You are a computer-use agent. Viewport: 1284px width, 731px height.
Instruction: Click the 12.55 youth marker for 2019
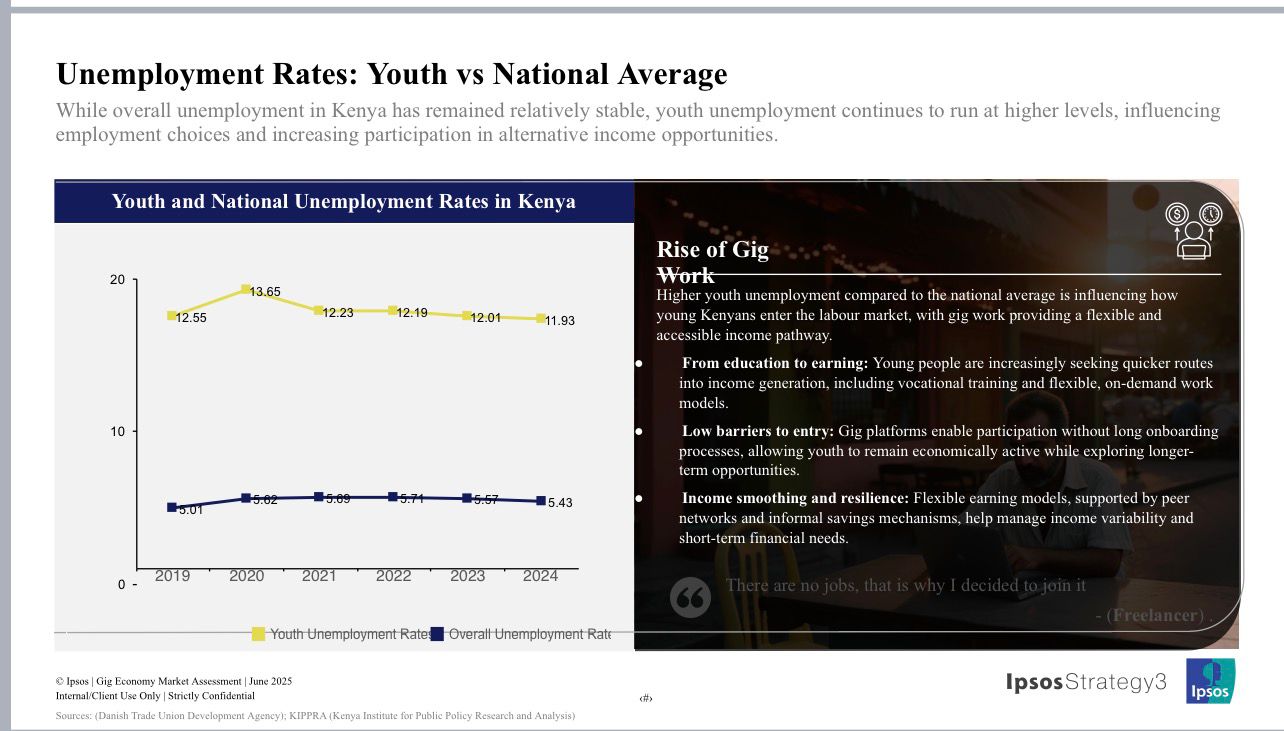(x=172, y=316)
